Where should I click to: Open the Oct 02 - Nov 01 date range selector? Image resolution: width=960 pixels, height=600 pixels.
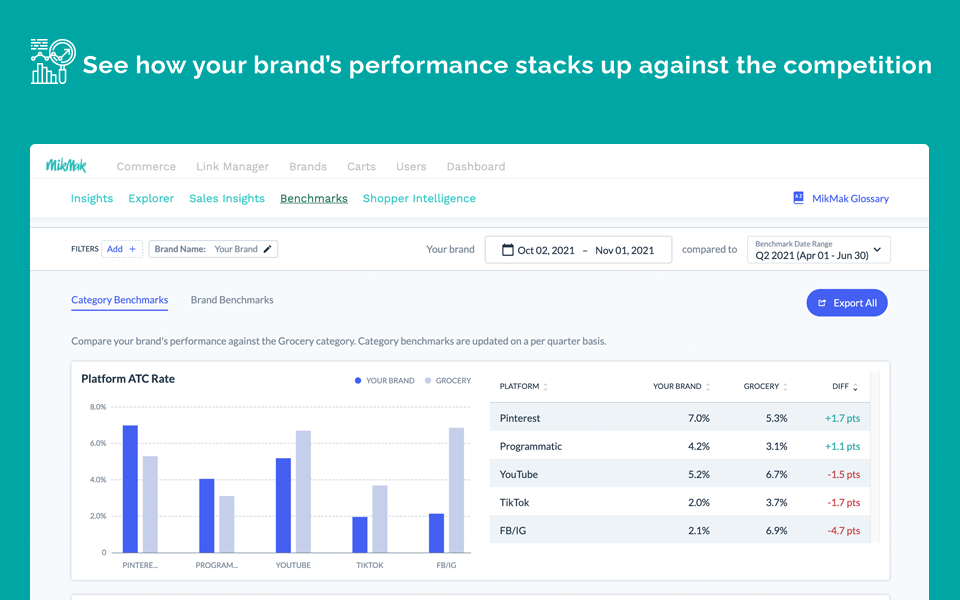click(x=577, y=249)
